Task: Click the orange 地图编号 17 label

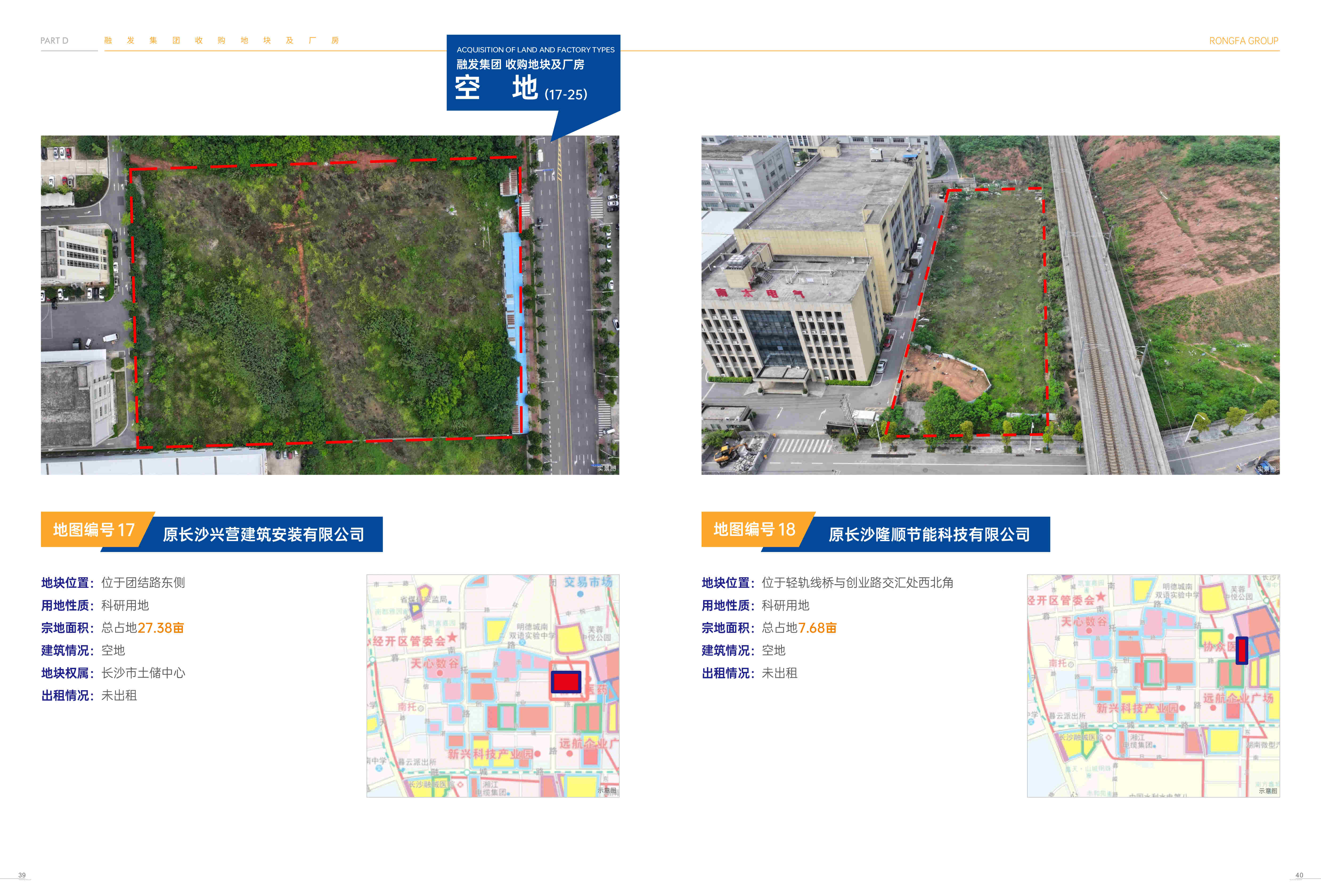Action: 94,530
